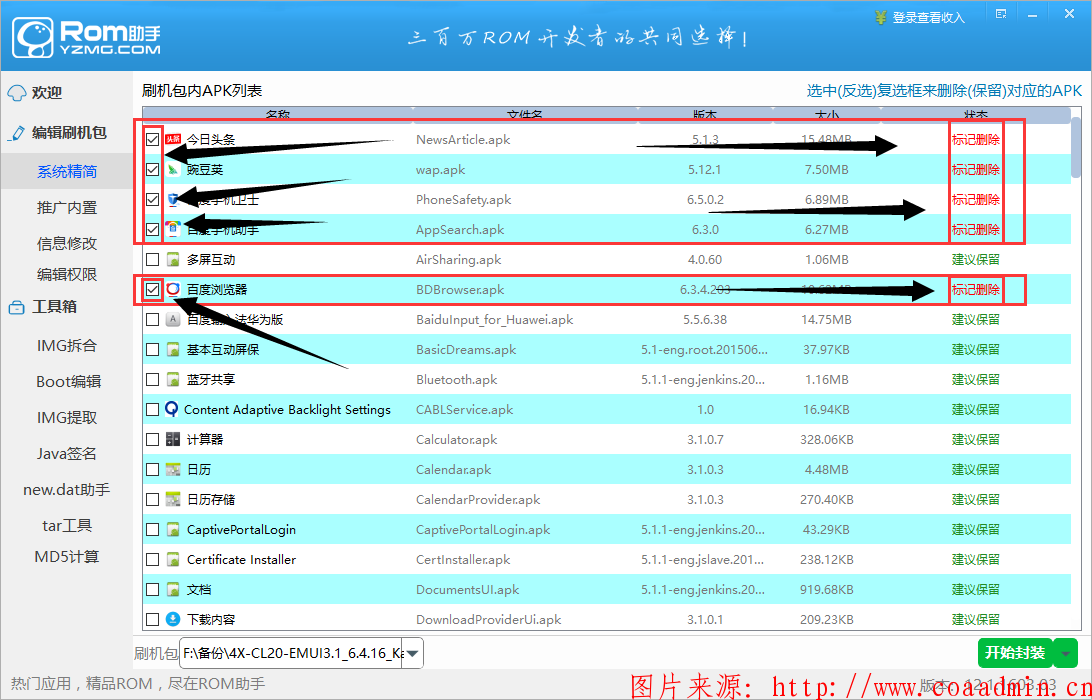Click the 今日头条 app icon
This screenshot has width=1092, height=700.
[x=173, y=139]
